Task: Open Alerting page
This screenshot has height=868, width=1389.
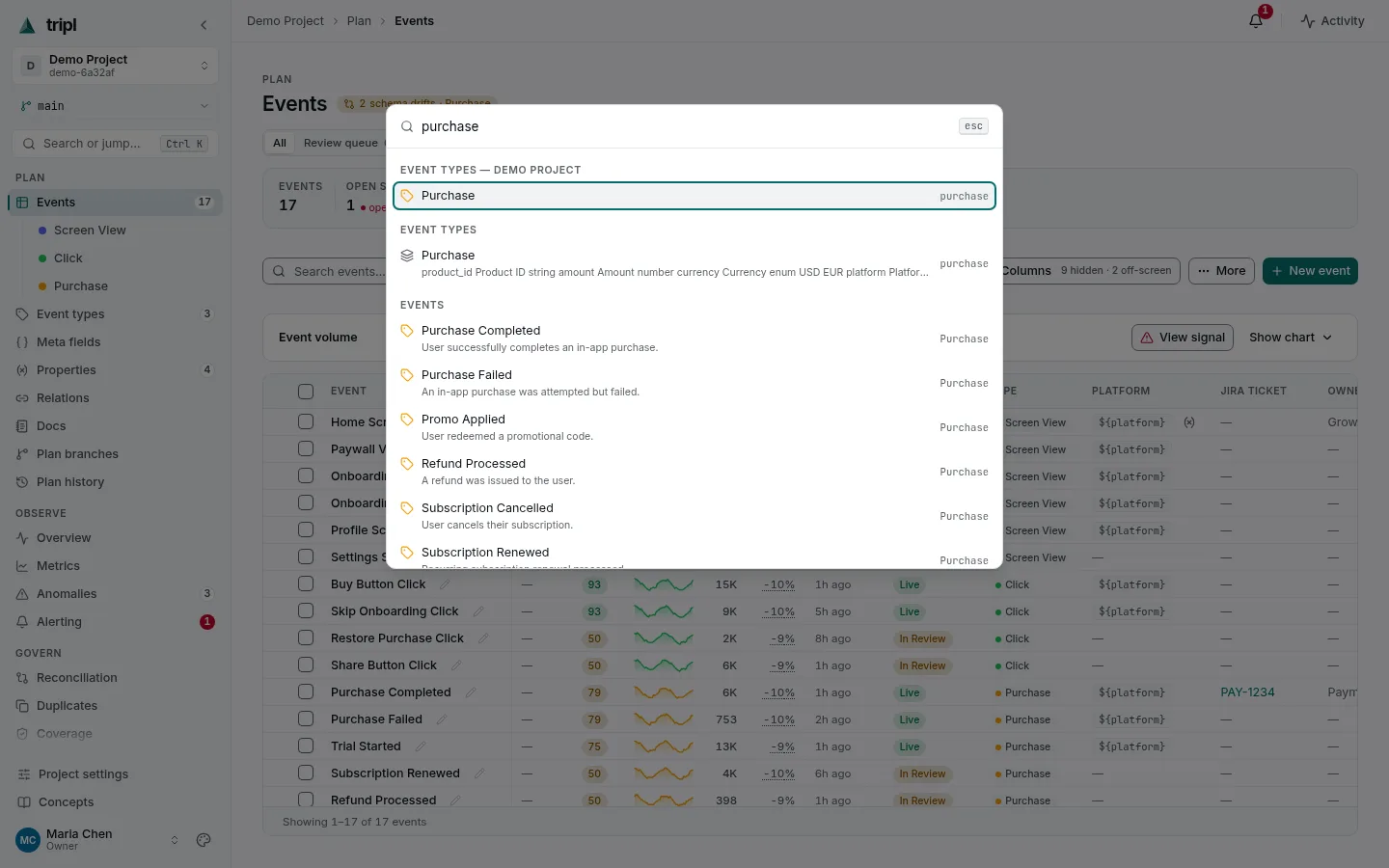Action: 115,622
